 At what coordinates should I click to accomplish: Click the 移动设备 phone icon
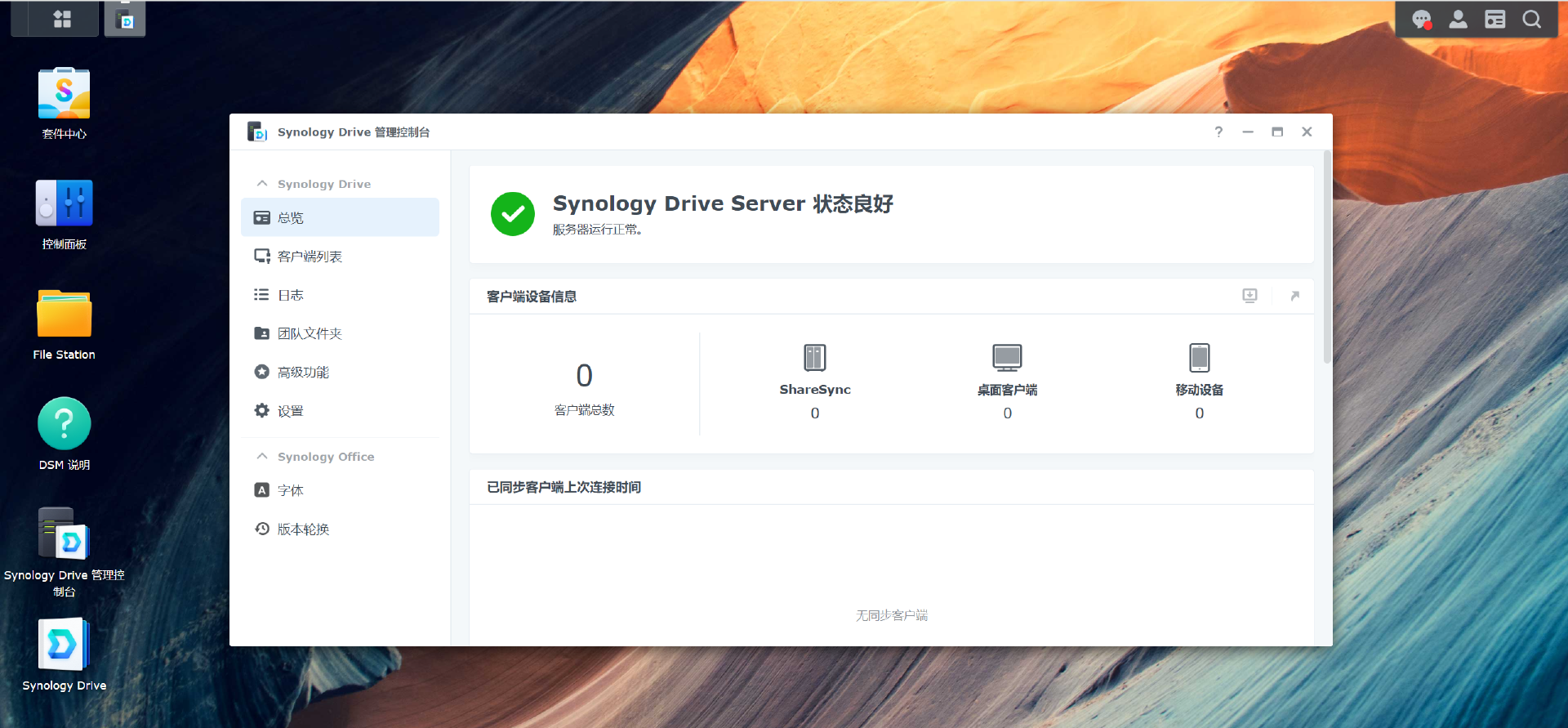[x=1200, y=358]
